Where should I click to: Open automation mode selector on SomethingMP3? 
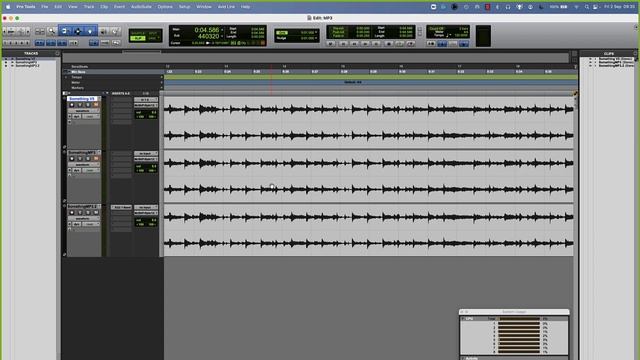(91, 170)
